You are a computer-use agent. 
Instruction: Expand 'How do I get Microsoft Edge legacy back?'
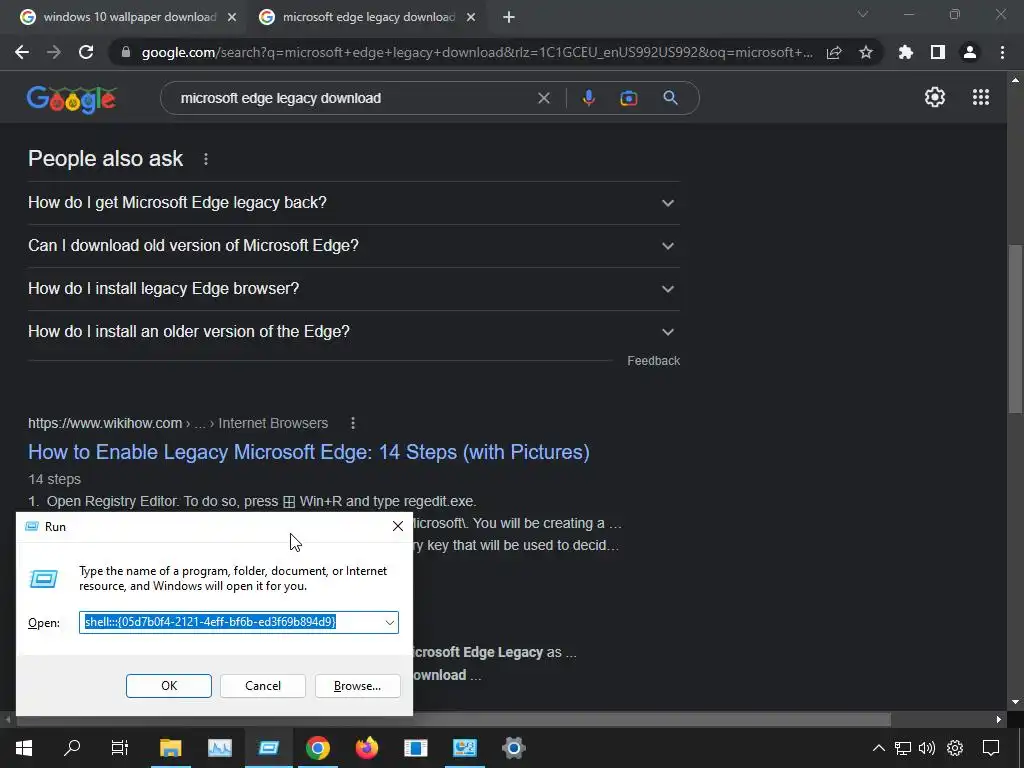(x=353, y=202)
